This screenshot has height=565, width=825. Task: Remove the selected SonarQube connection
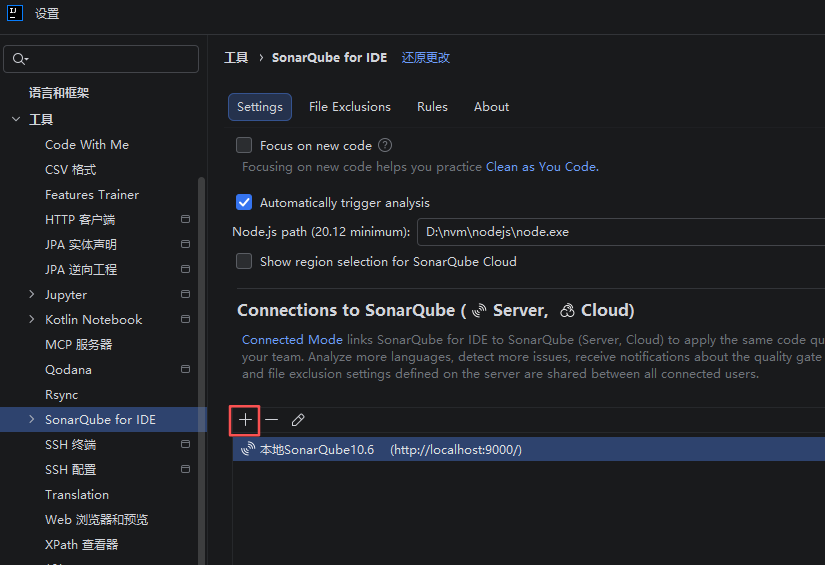271,420
